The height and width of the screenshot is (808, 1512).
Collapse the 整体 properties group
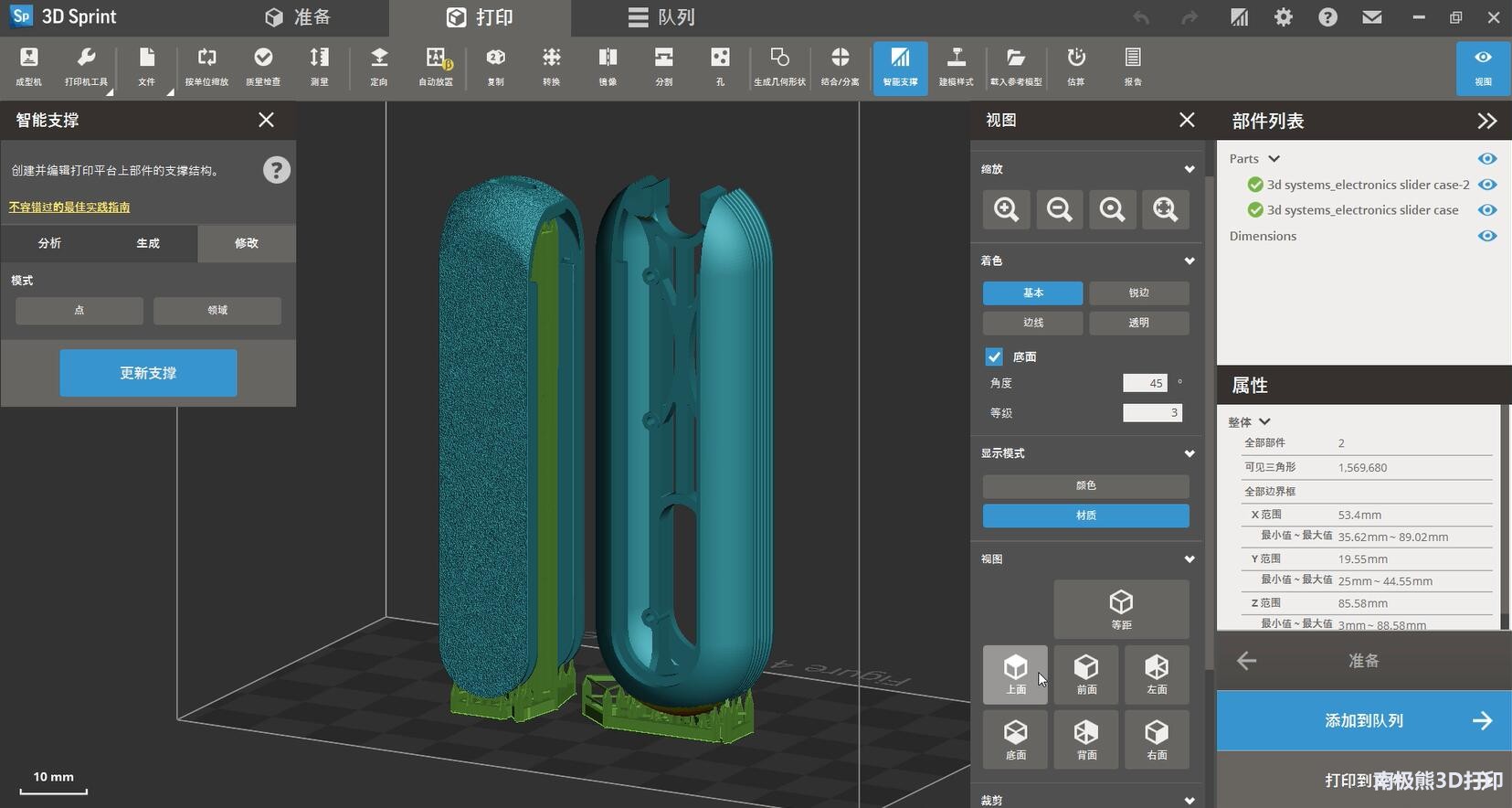coord(1264,422)
